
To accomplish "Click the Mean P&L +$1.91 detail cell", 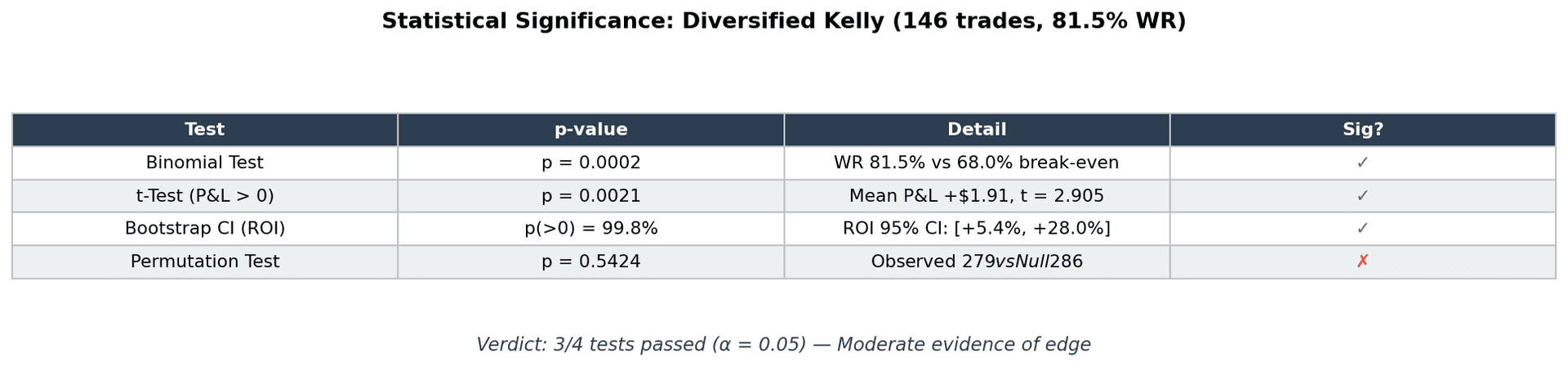I will pyautogui.click(x=976, y=196).
